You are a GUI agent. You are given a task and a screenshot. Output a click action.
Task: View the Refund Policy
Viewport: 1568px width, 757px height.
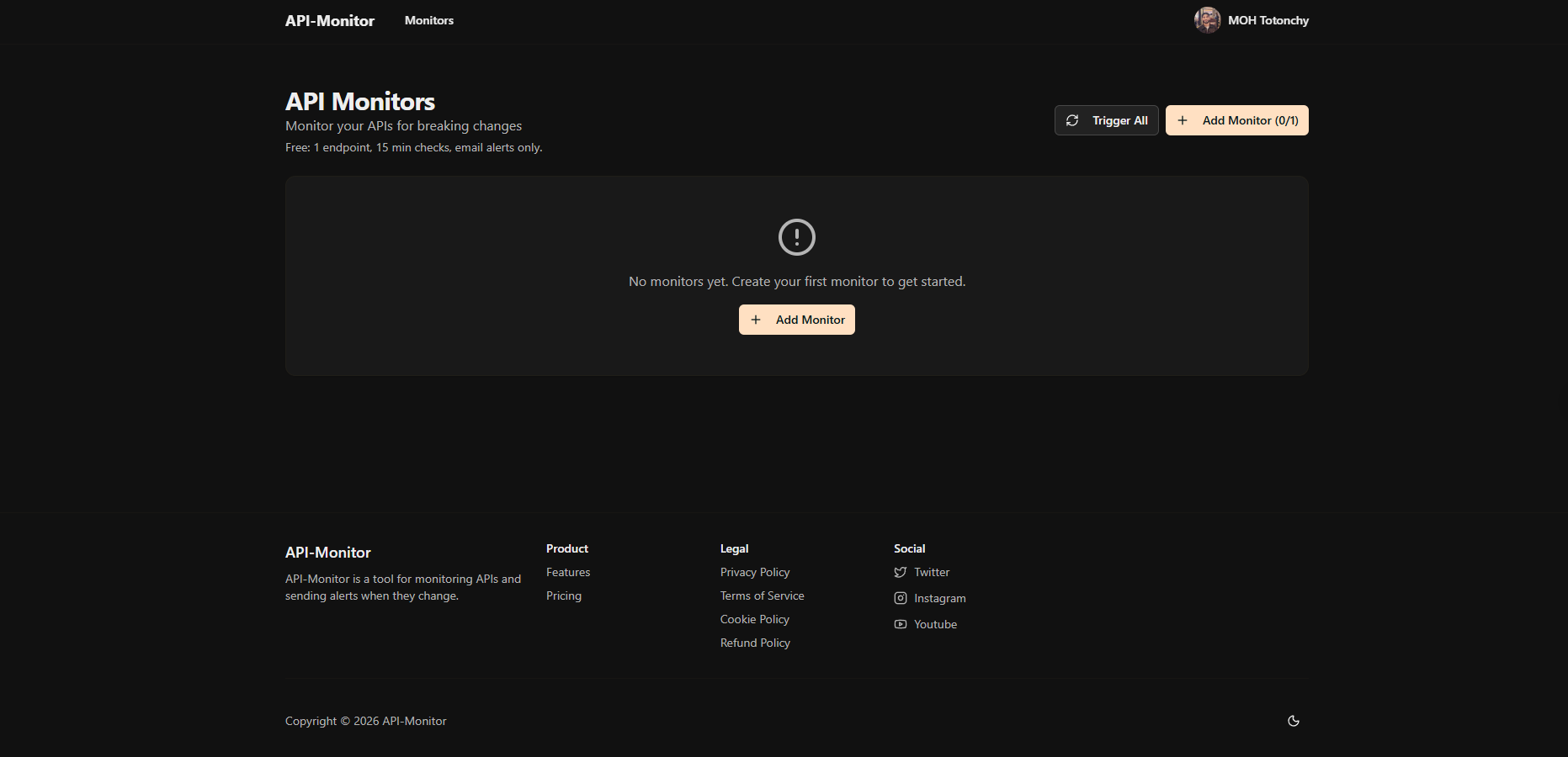click(x=755, y=643)
